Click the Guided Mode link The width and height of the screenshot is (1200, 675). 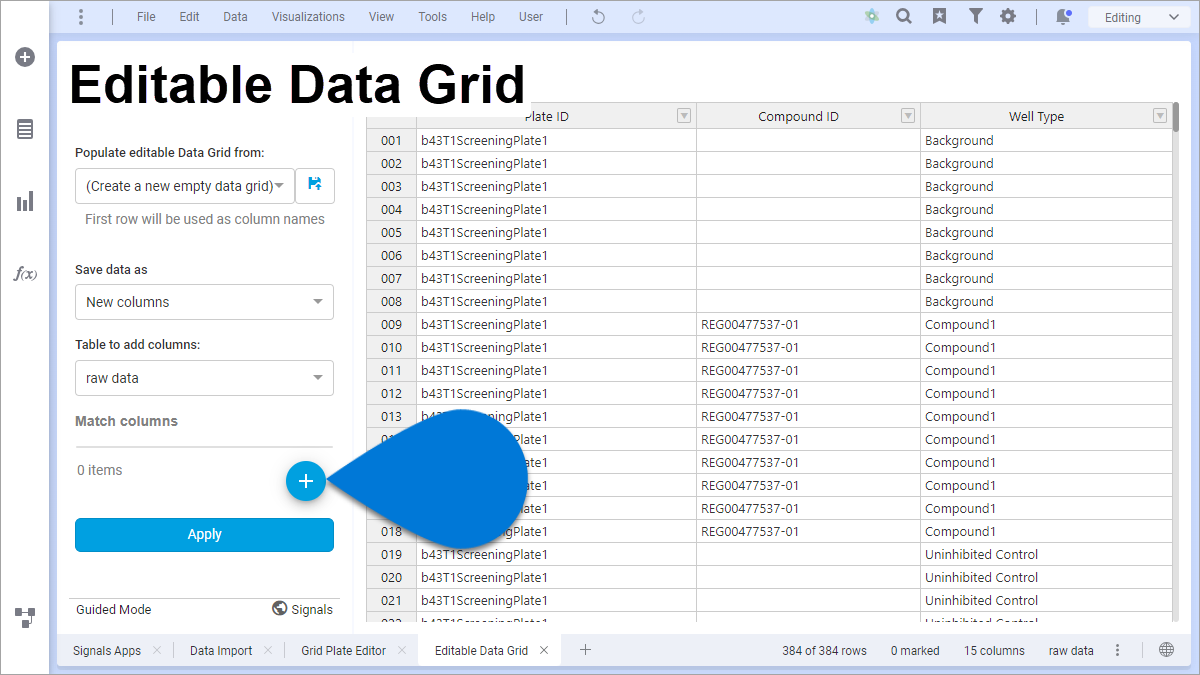[x=114, y=609]
